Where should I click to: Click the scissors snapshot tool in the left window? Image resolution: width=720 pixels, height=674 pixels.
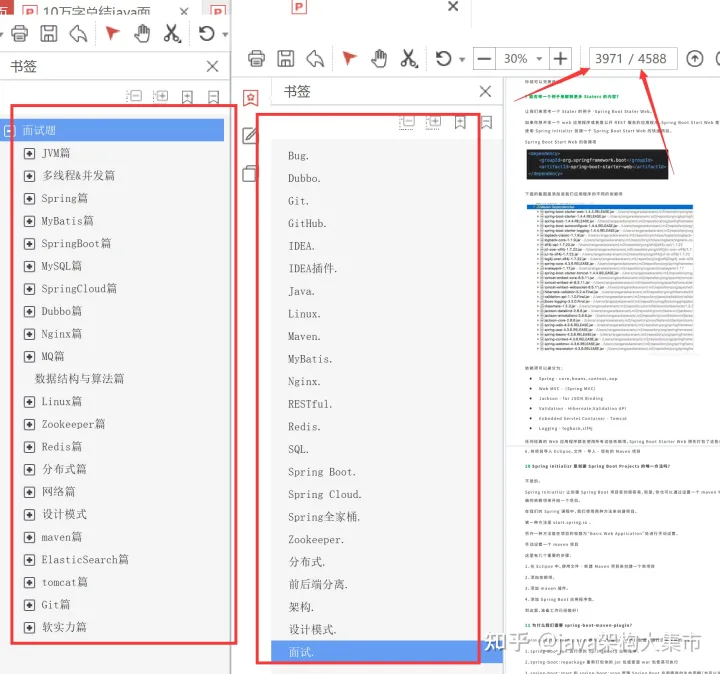click(x=172, y=34)
